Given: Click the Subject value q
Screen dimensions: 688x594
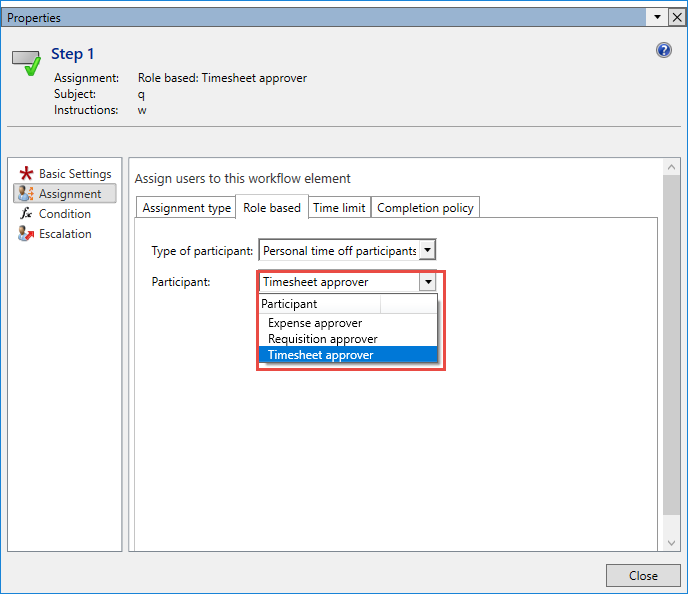Looking at the screenshot, I should click(x=141, y=95).
